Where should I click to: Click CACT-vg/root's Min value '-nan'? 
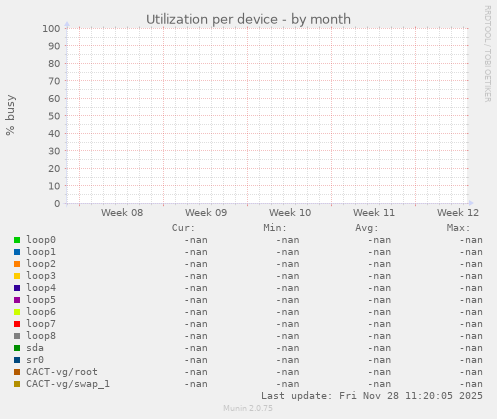pyautogui.click(x=288, y=372)
